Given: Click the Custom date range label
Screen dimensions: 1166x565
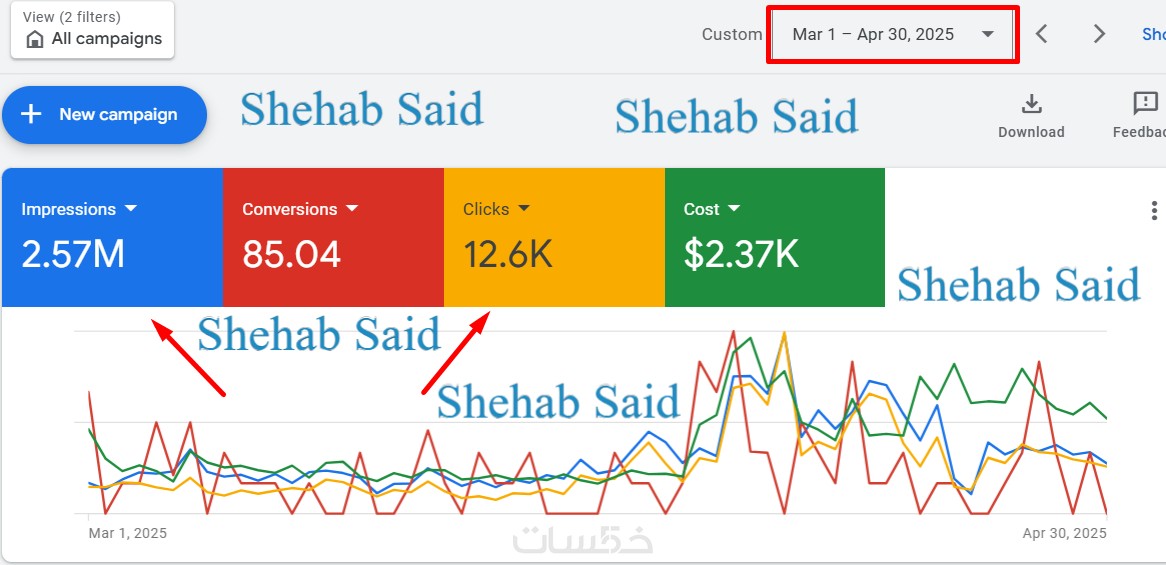Looking at the screenshot, I should pos(731,34).
